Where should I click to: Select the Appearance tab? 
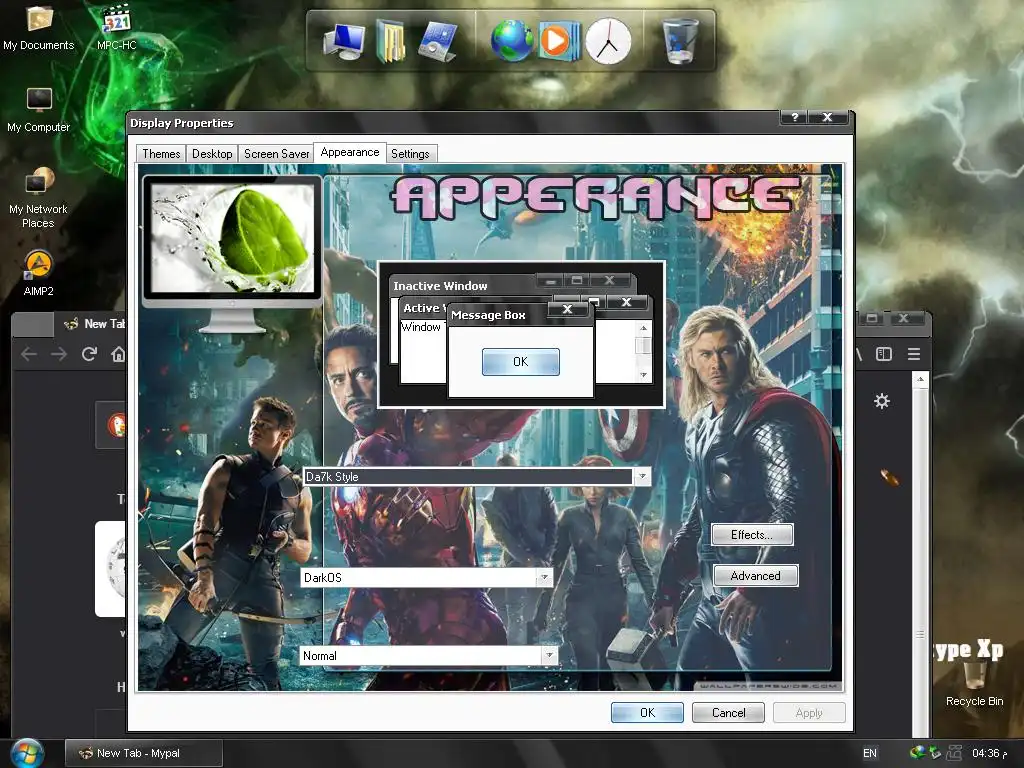(x=349, y=152)
